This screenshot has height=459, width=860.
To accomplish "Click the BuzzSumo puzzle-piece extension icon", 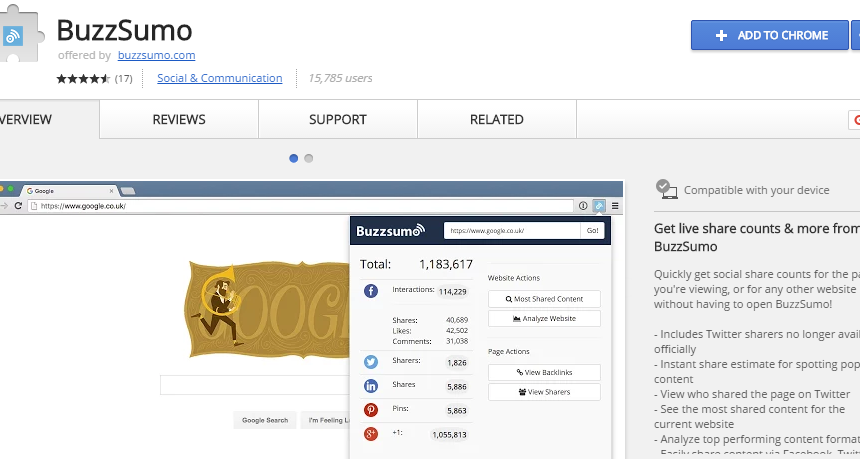I will 19,34.
